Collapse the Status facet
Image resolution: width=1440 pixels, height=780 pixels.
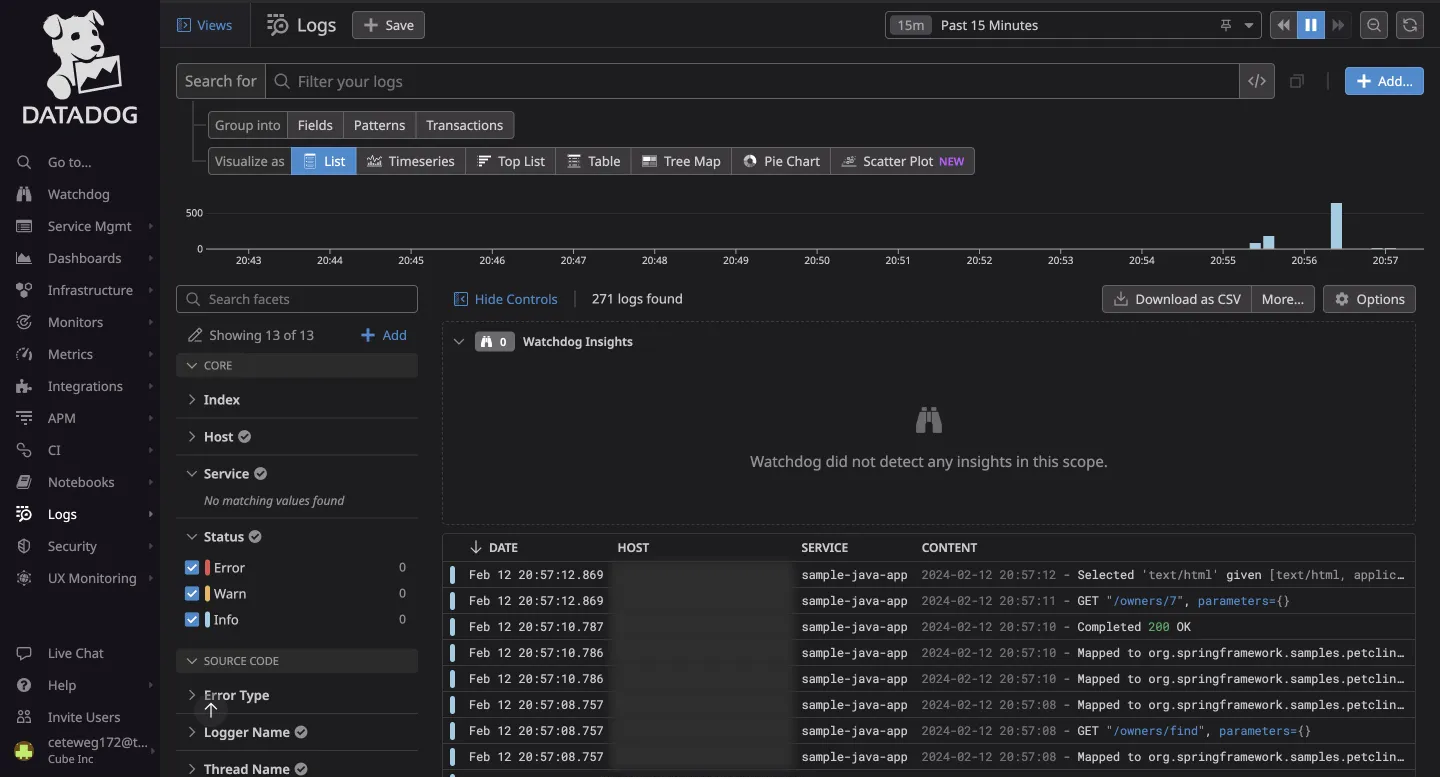click(x=192, y=537)
